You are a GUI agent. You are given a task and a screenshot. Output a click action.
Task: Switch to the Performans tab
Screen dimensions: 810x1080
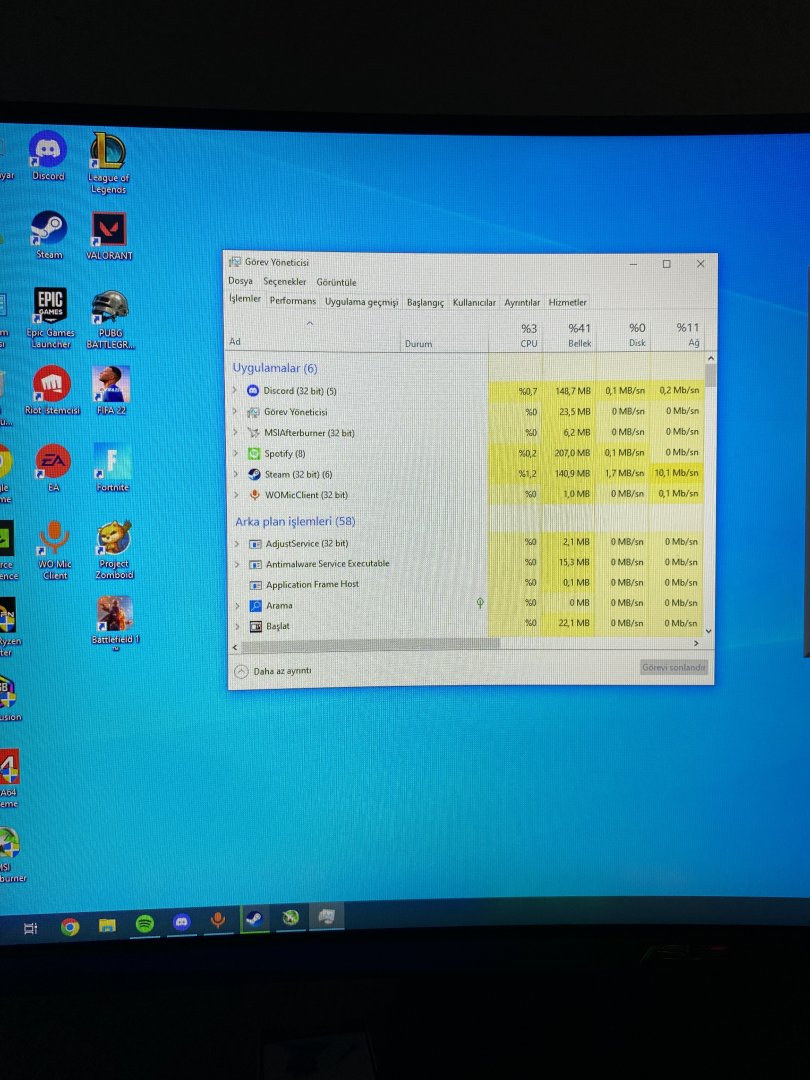tap(293, 301)
